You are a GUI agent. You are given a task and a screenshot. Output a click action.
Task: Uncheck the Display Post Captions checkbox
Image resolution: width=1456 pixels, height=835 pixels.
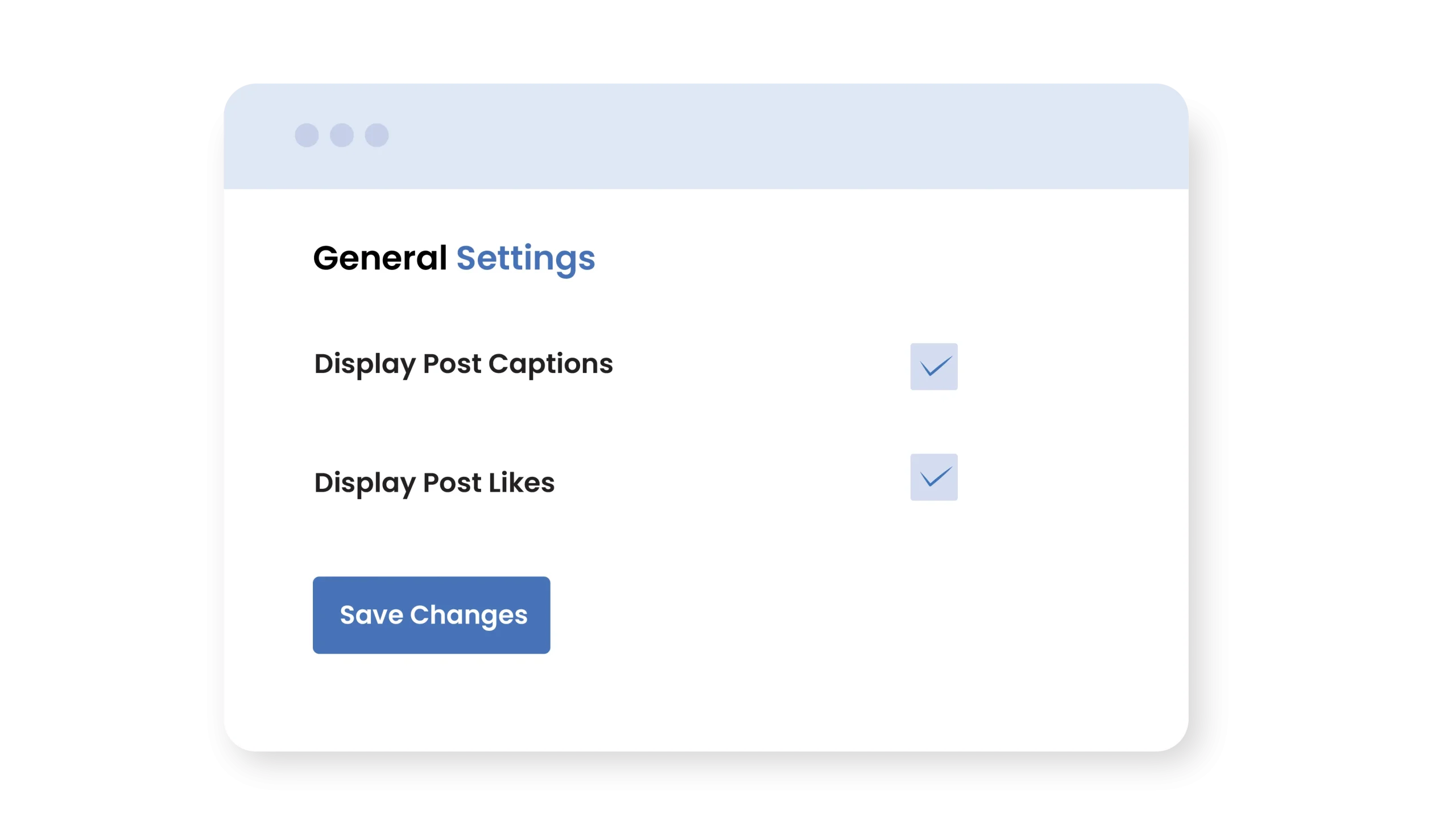pos(934,367)
